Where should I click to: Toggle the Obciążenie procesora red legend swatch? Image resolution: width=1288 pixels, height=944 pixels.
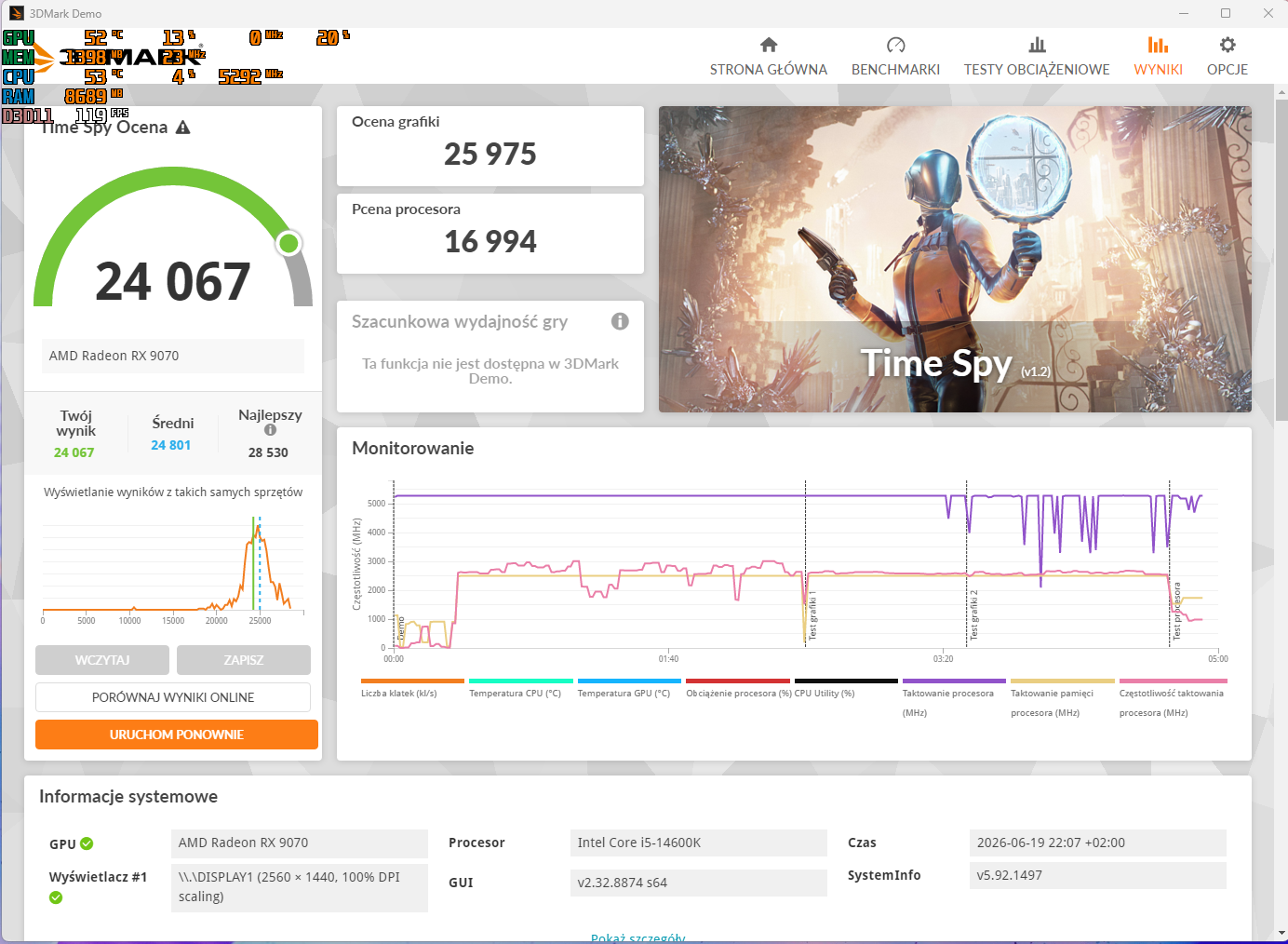(x=738, y=681)
